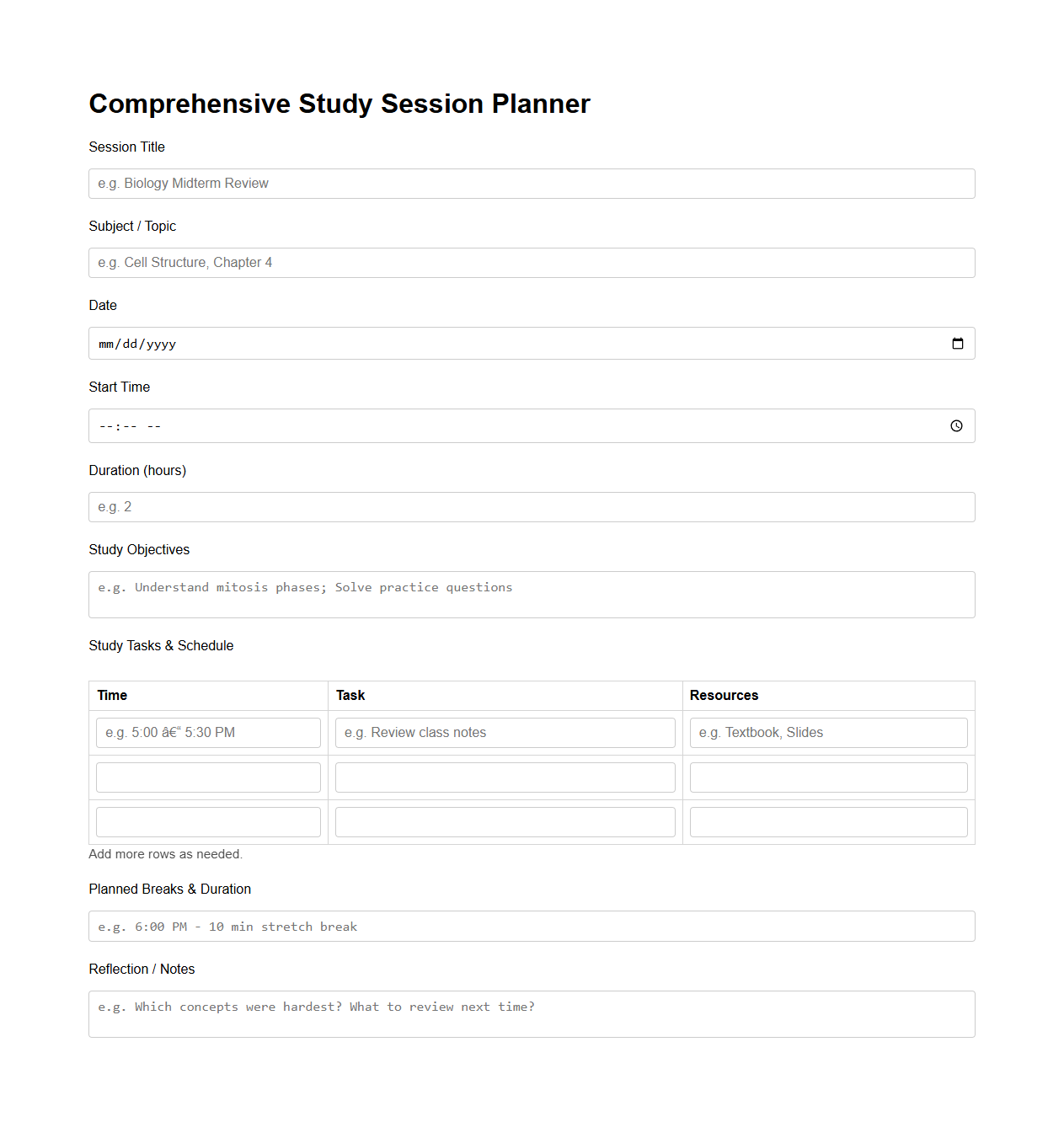Click the second row Time input

208,777
